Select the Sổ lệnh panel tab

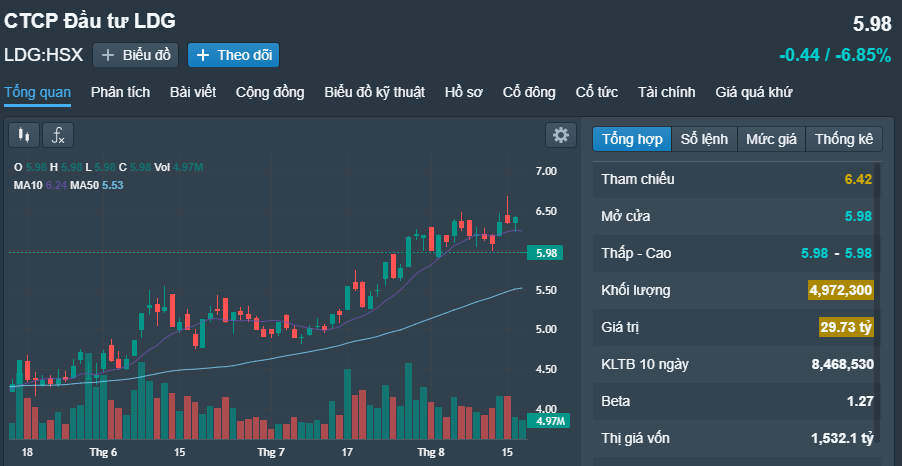pos(704,139)
